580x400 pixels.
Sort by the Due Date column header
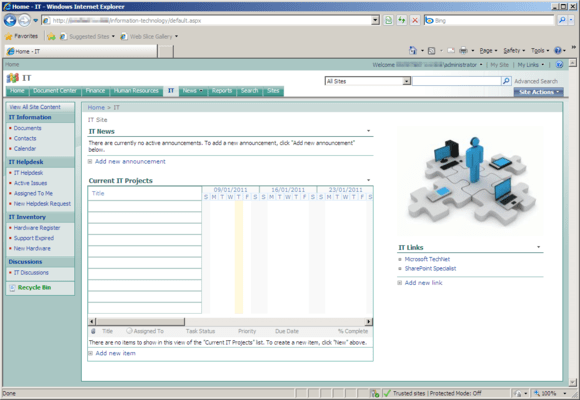pos(287,331)
